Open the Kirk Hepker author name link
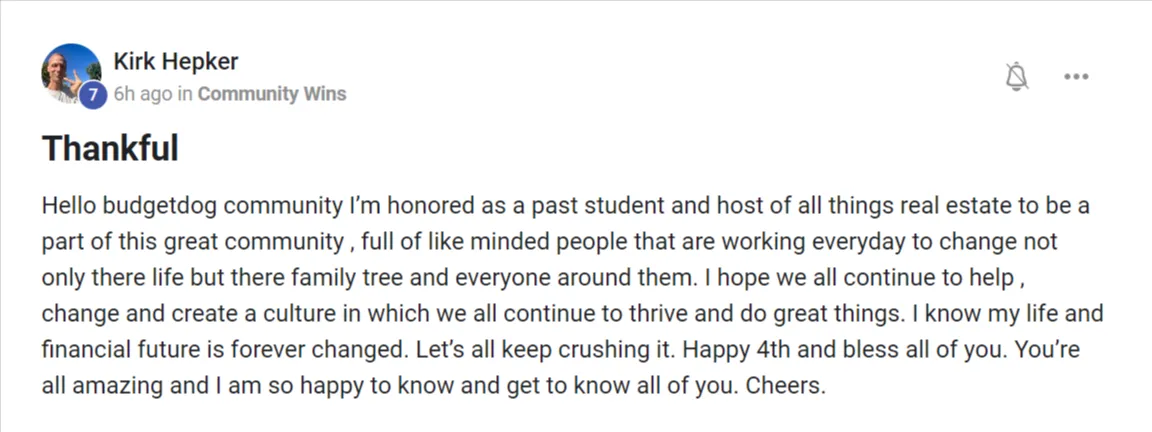 [176, 62]
